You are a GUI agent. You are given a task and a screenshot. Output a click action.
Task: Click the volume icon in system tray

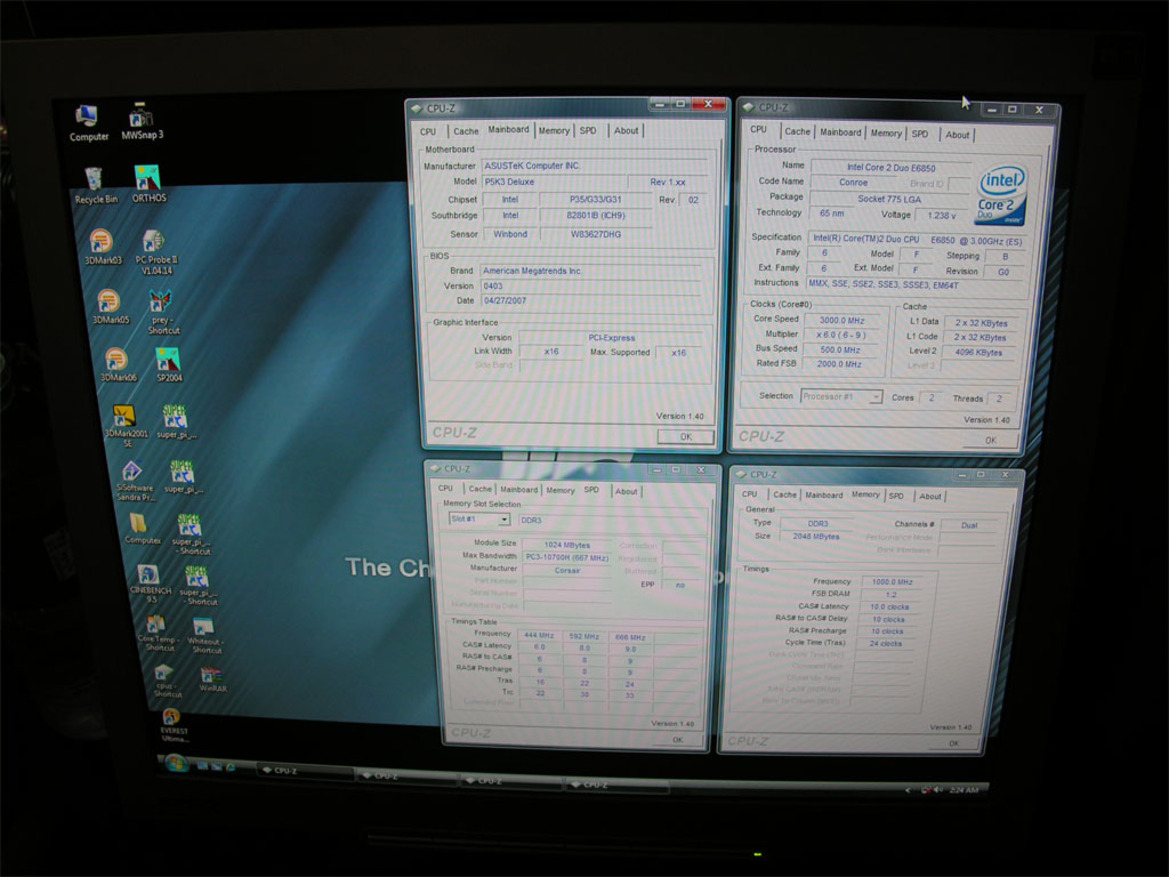point(939,789)
